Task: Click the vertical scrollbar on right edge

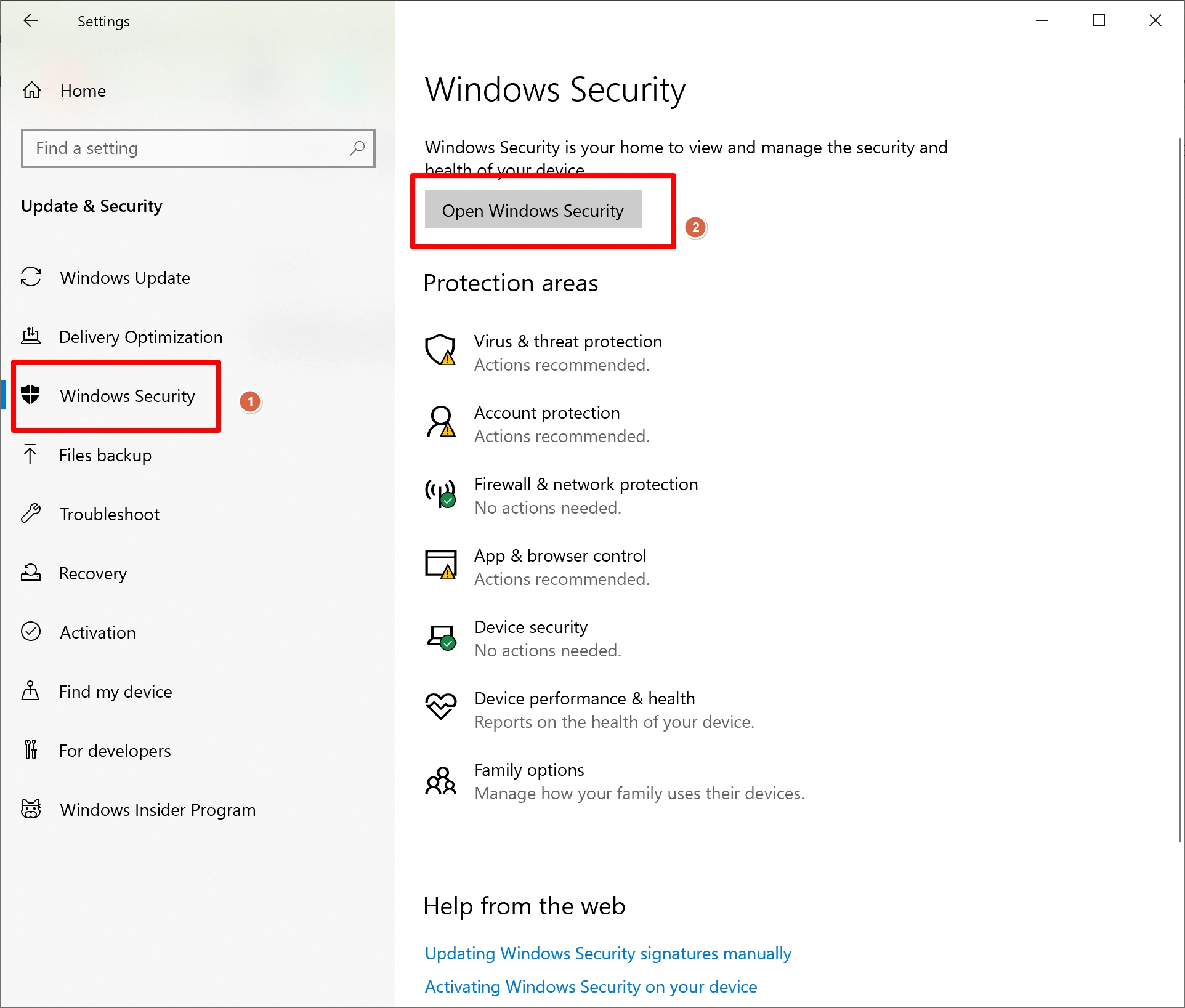Action: (1179, 490)
